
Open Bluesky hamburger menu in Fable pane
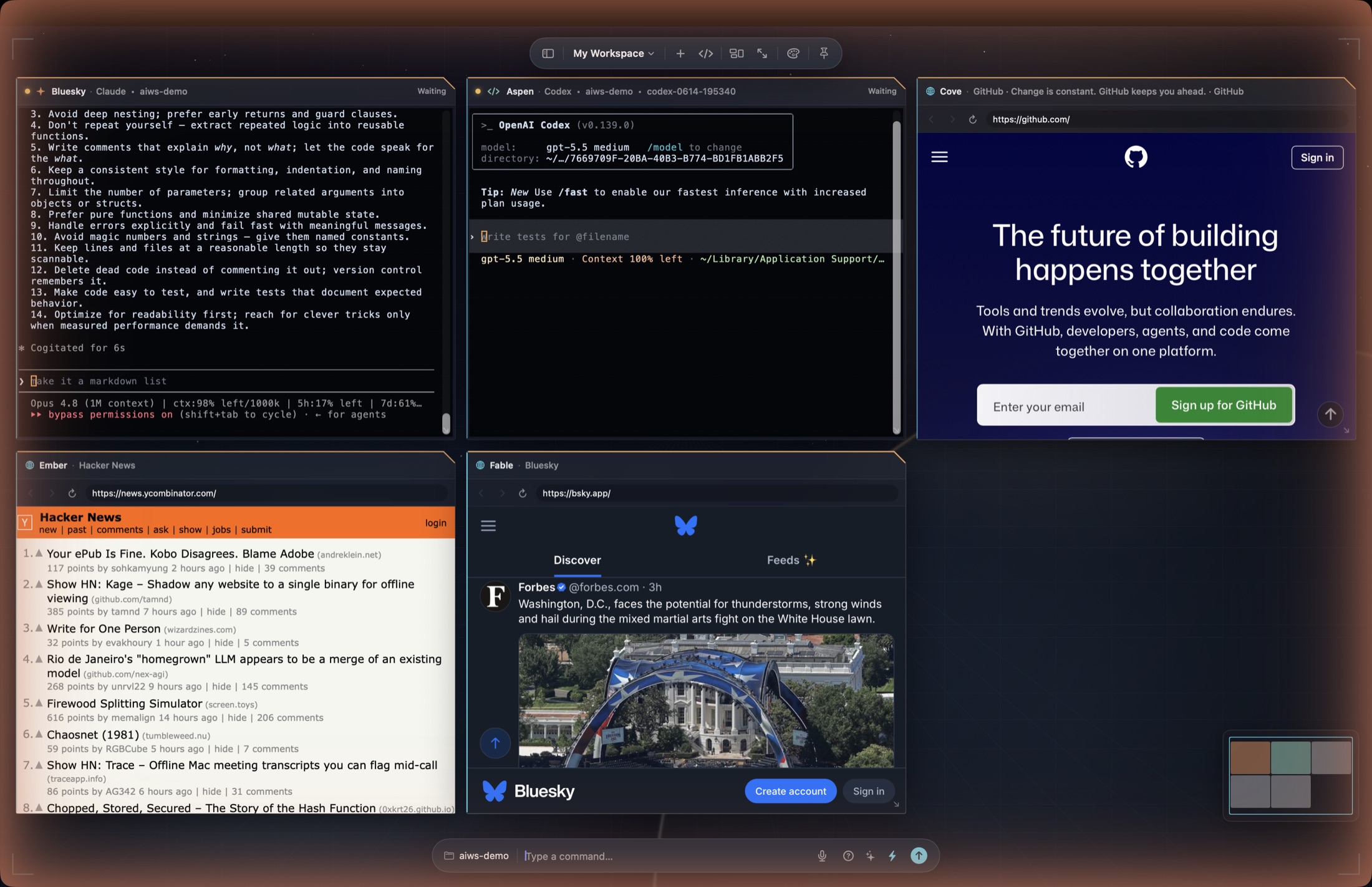point(488,526)
